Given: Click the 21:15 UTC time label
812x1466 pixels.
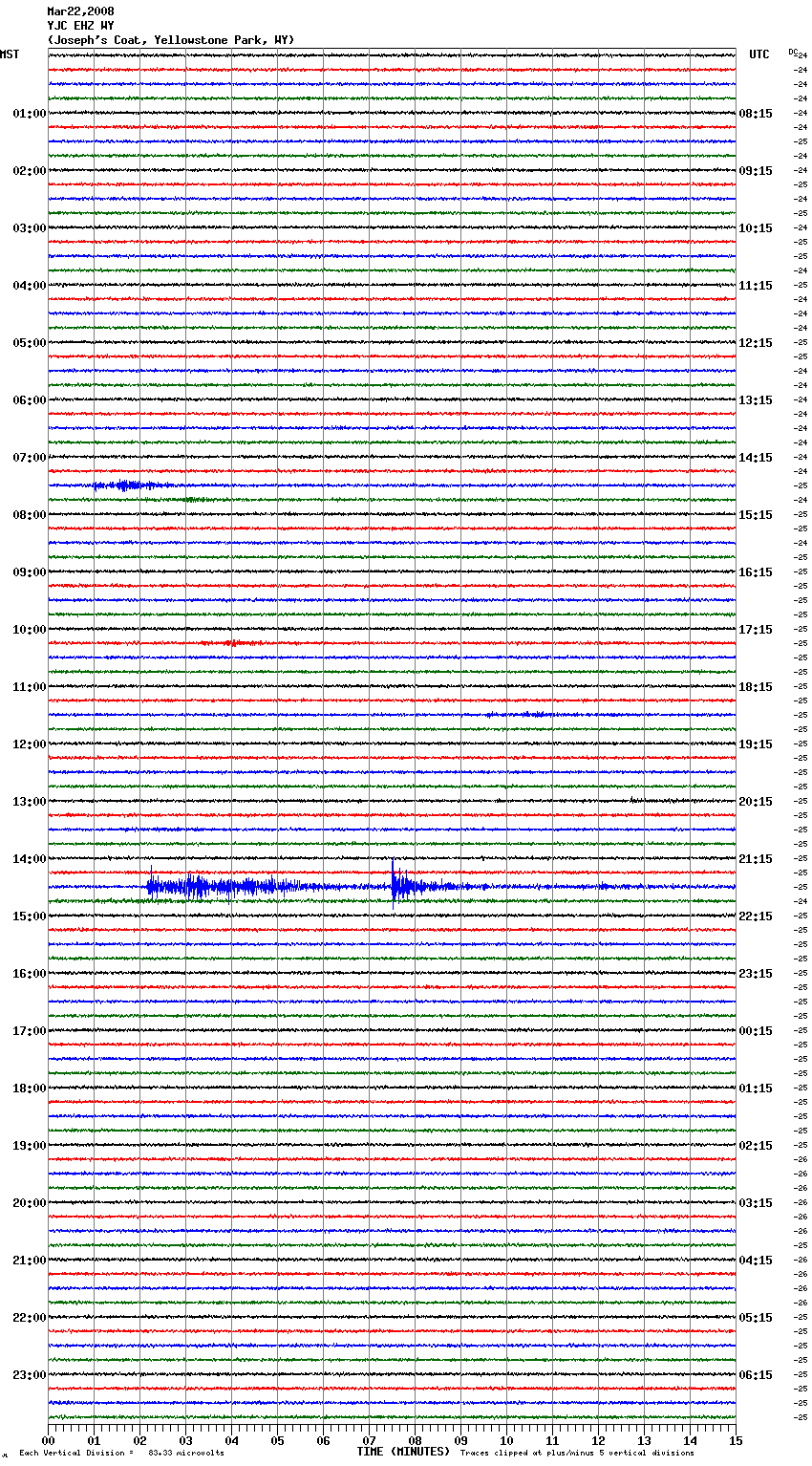Looking at the screenshot, I should click(756, 859).
